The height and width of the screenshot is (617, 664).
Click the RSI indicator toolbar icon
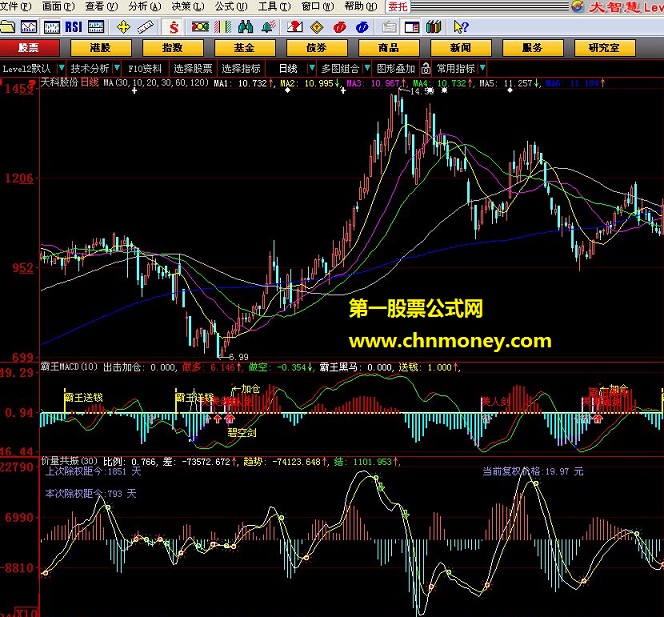[x=74, y=27]
